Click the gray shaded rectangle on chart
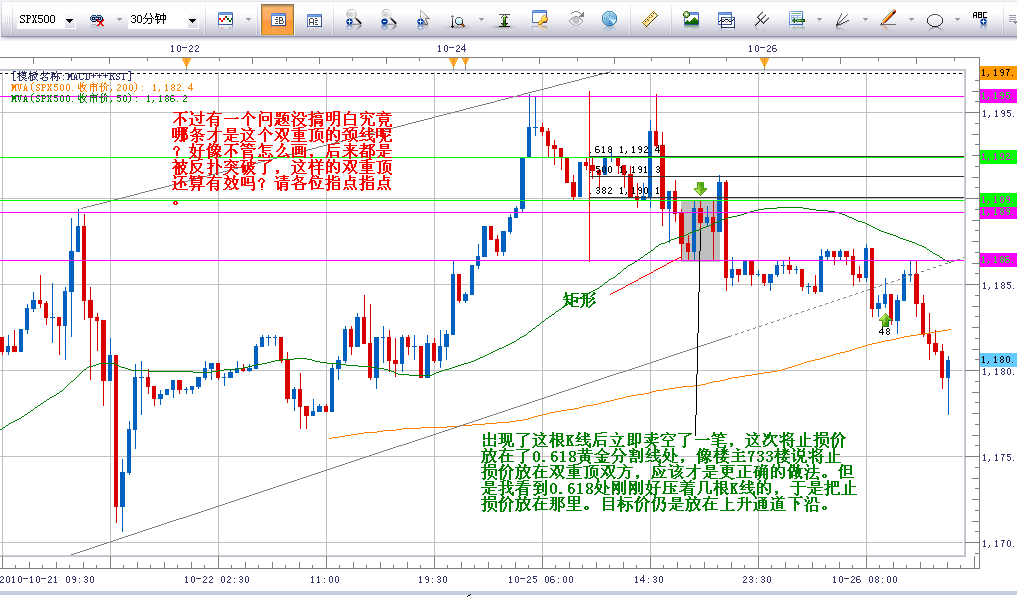The width and height of the screenshot is (1017, 597). [700, 230]
